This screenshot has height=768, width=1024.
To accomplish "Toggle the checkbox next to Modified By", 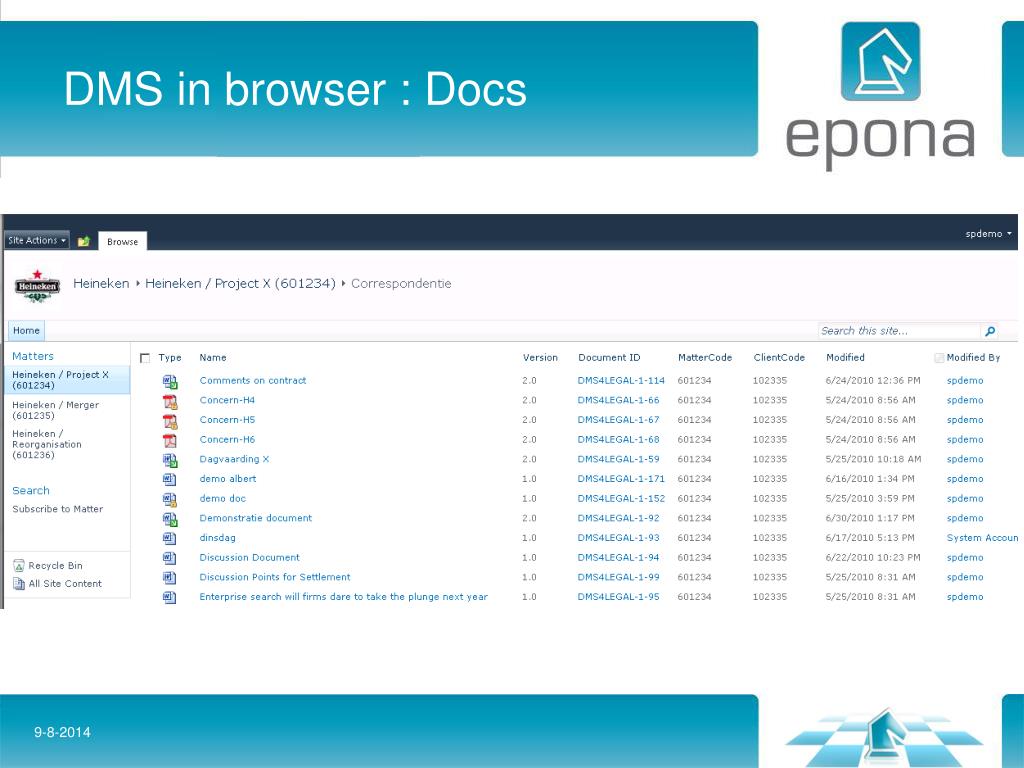I will click(x=939, y=358).
